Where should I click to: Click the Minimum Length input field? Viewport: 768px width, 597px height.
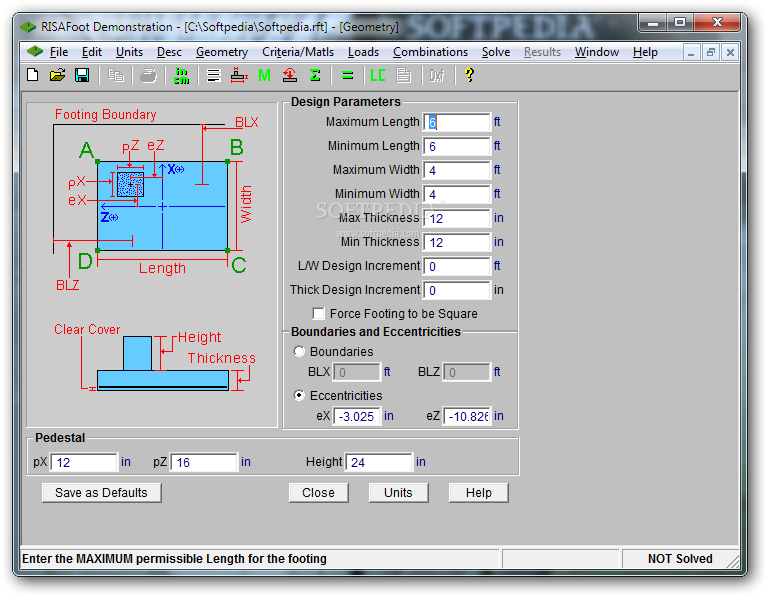(456, 146)
